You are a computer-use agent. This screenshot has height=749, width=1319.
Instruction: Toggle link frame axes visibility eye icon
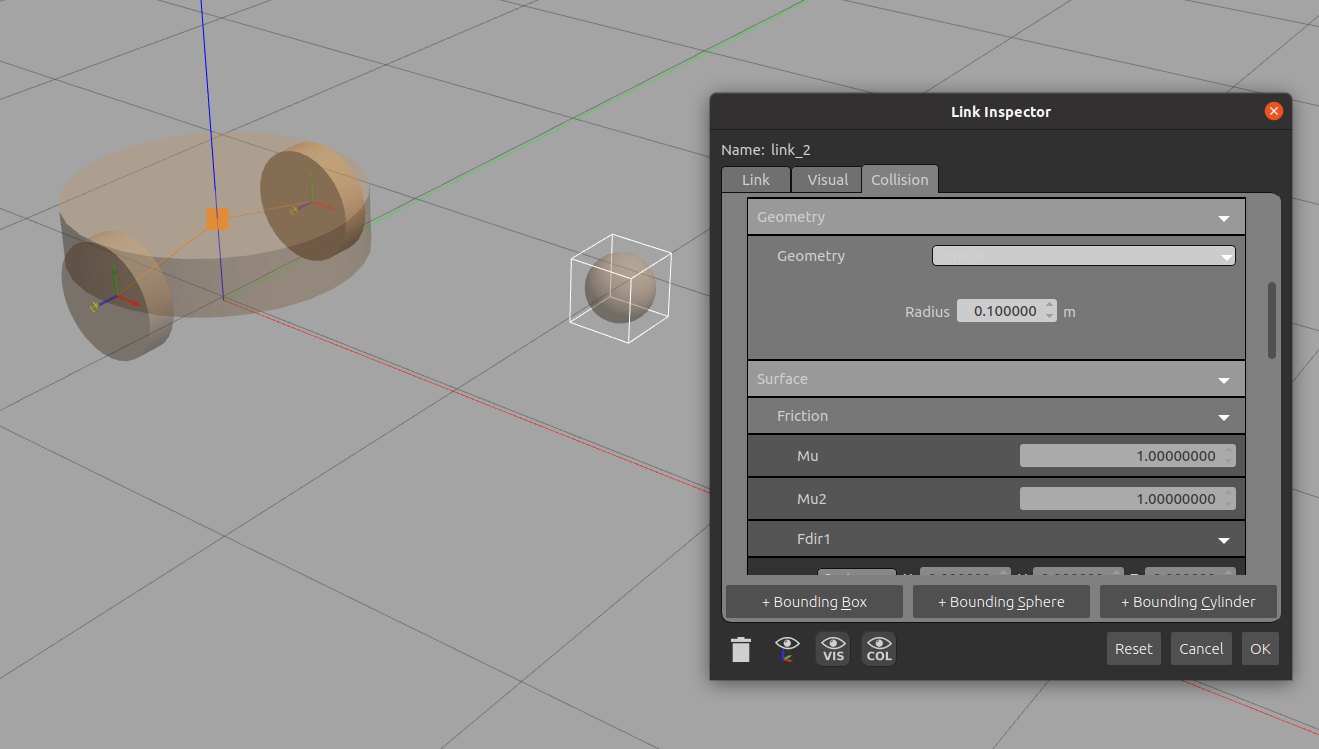[x=788, y=649]
